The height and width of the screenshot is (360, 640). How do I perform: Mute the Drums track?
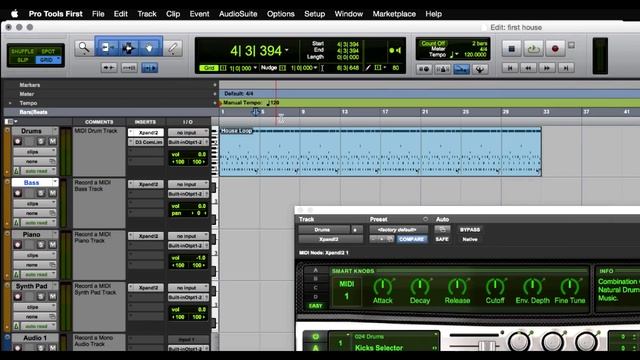pos(52,141)
